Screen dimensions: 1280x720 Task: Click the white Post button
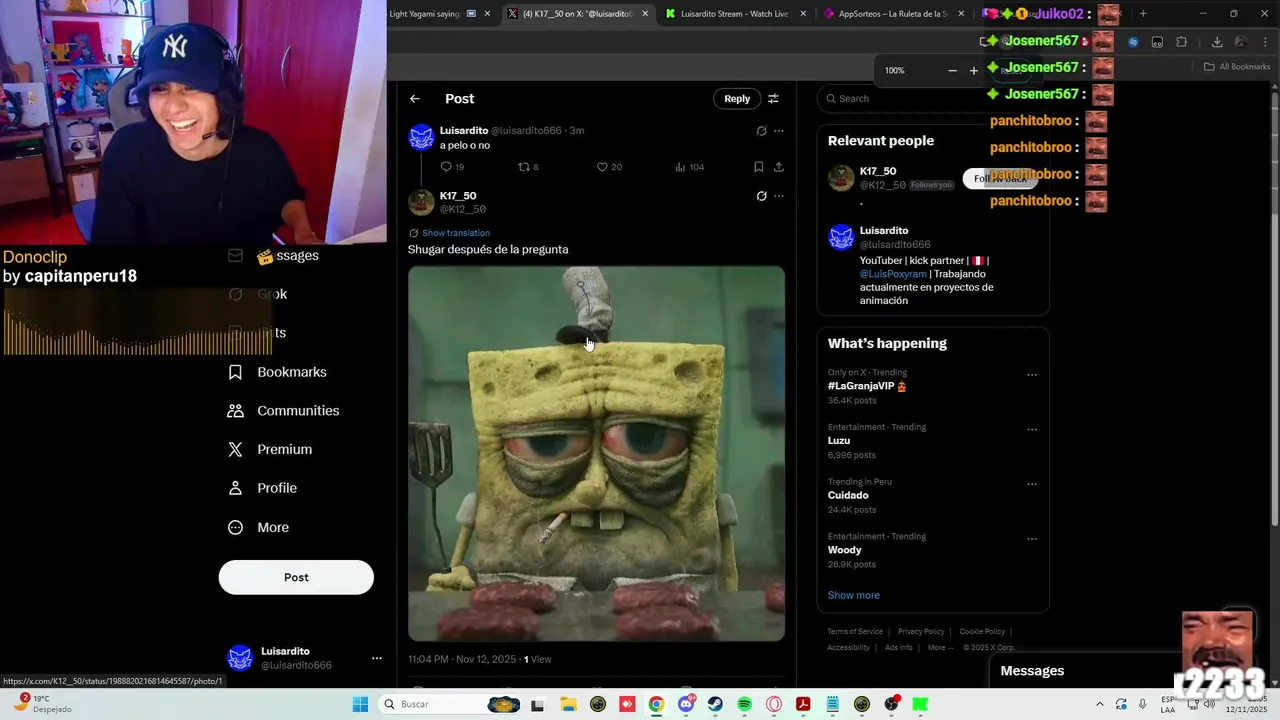pyautogui.click(x=296, y=577)
